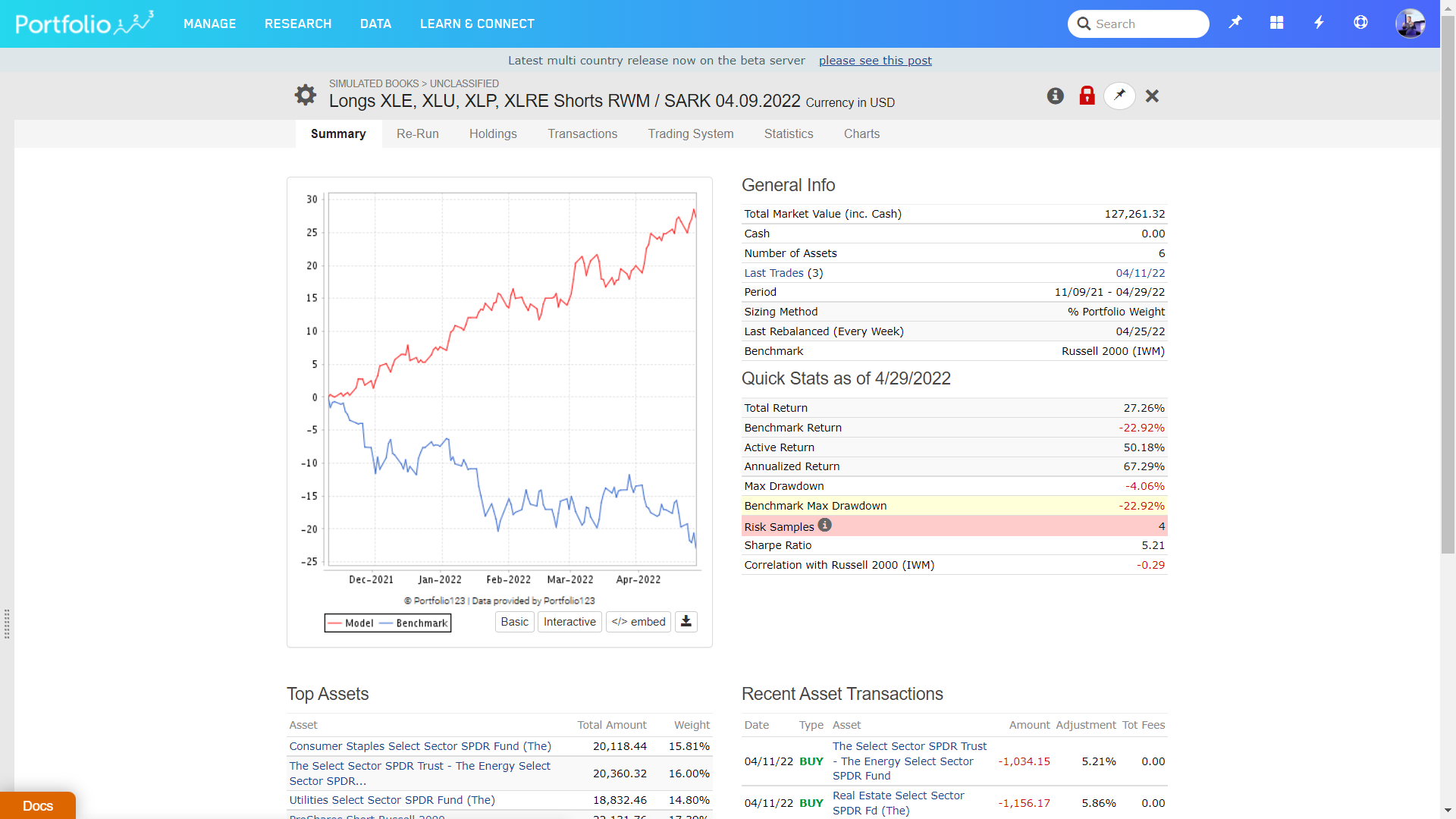Follow the 'please see this post' link
This screenshot has height=819, width=1456.
pyautogui.click(x=875, y=60)
